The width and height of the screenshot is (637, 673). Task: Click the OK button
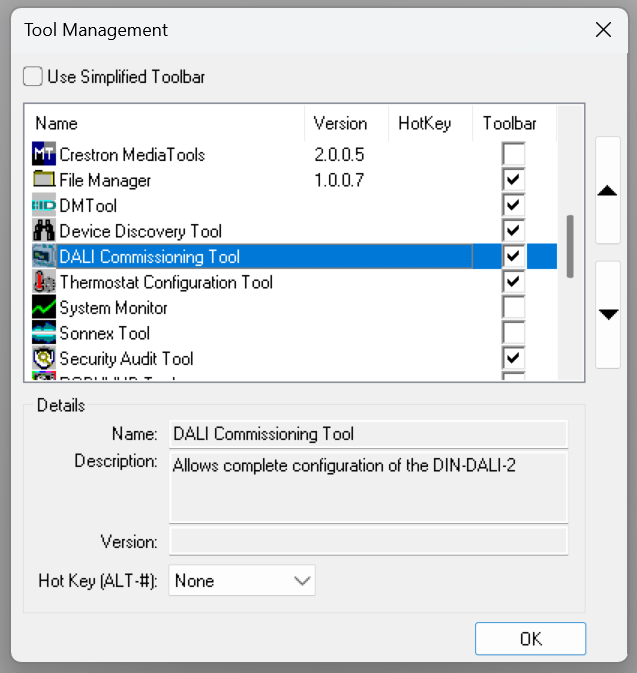pyautogui.click(x=530, y=639)
